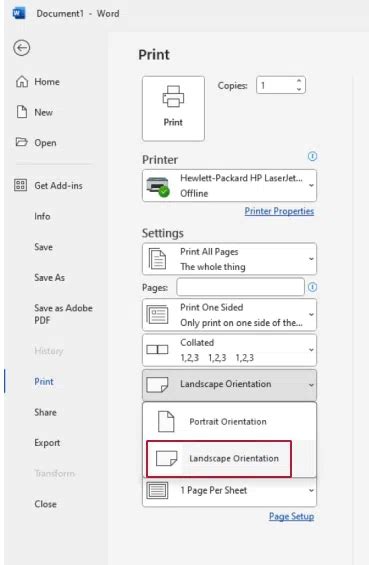369x565 pixels.
Task: Open the Collated dropdown
Action: pos(230,350)
